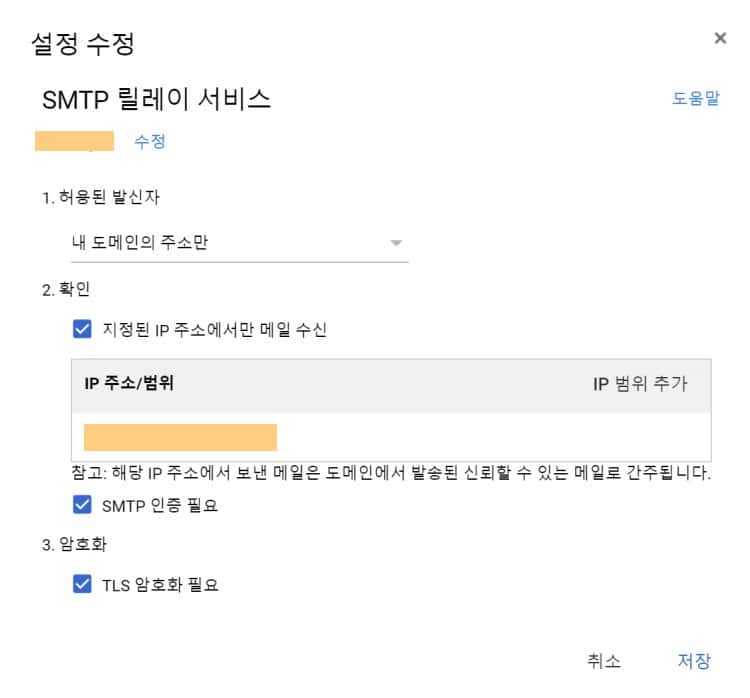
Task: Open the 도움말 help link
Action: 695,99
